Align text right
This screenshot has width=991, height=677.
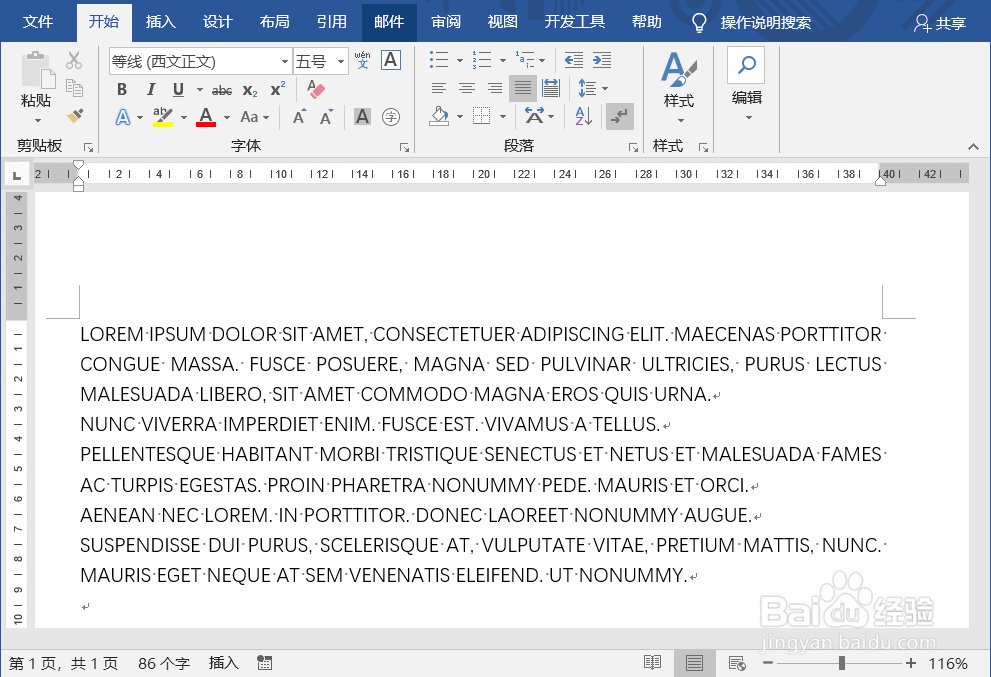pos(495,88)
